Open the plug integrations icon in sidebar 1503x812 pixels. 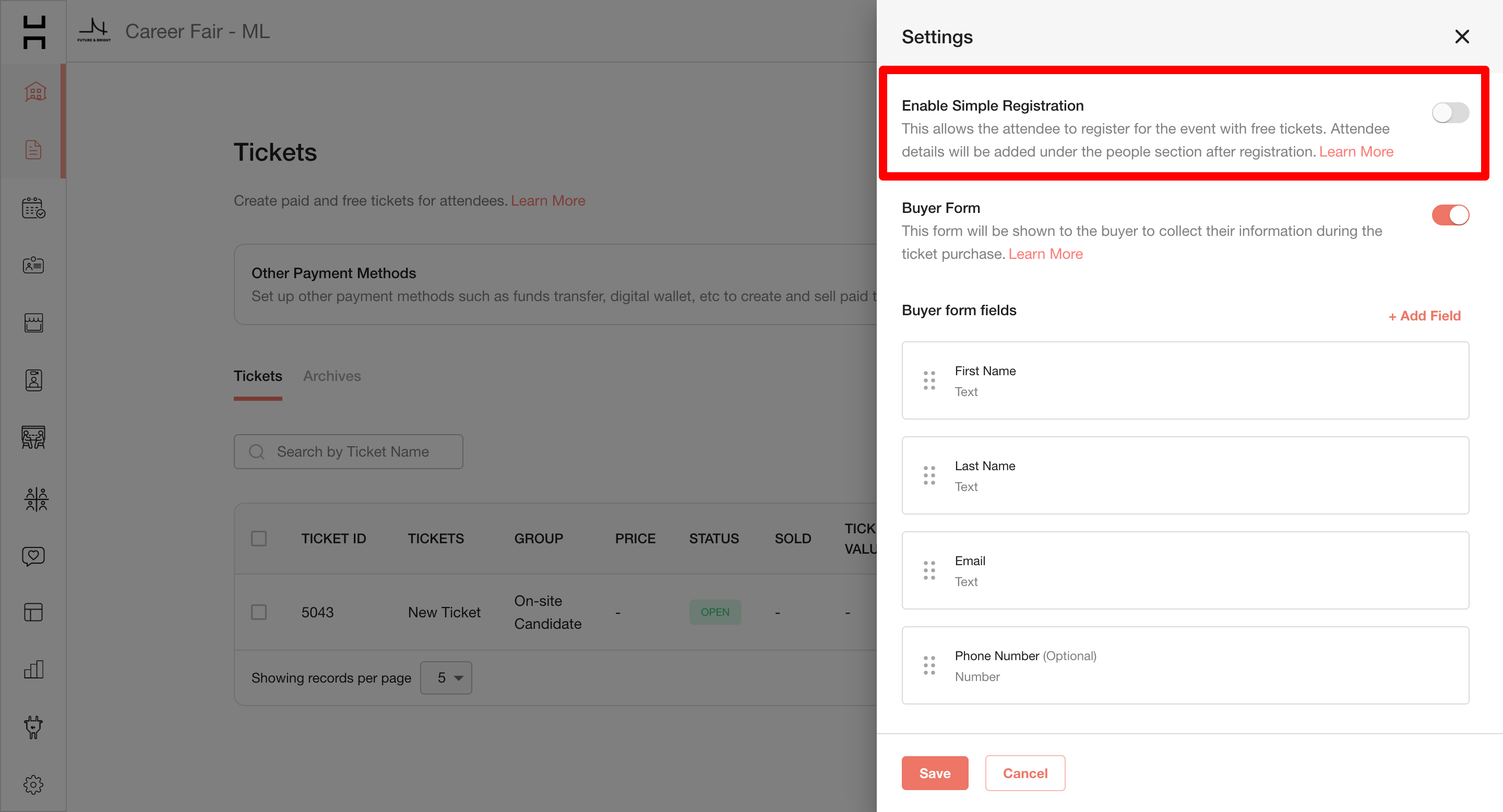pyautogui.click(x=33, y=727)
